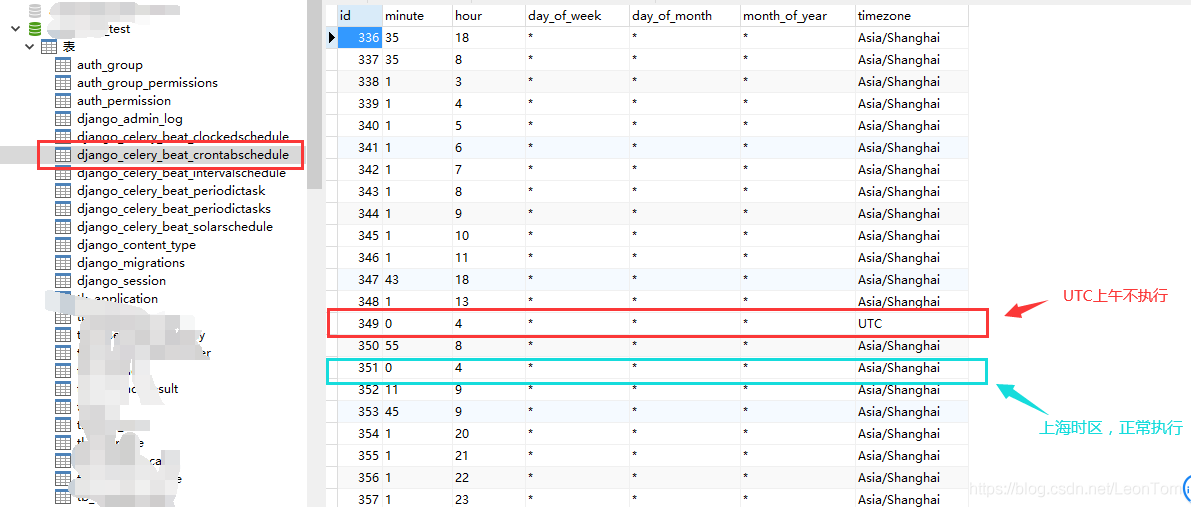Image resolution: width=1191 pixels, height=507 pixels.
Task: Select hour cell 13 in row 348
Action: coord(488,302)
